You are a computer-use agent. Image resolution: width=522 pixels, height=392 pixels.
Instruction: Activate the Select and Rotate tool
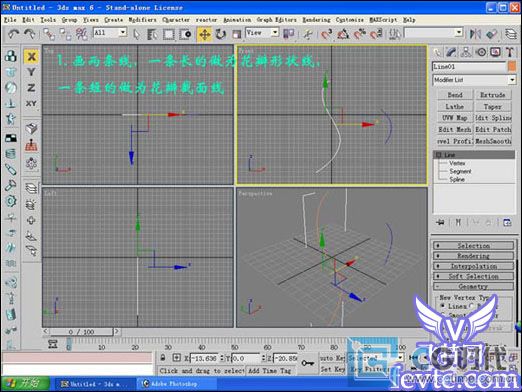coord(220,34)
